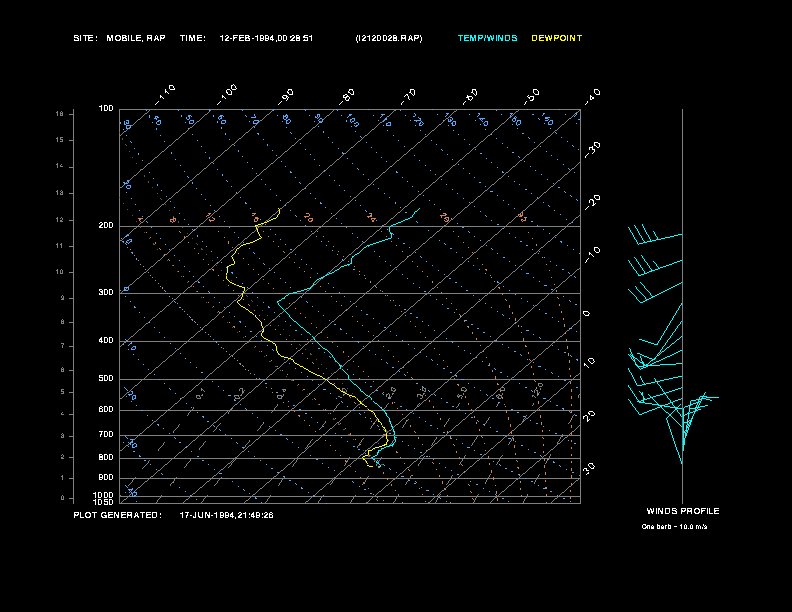Click the -100 temperature label at top

tap(227, 95)
